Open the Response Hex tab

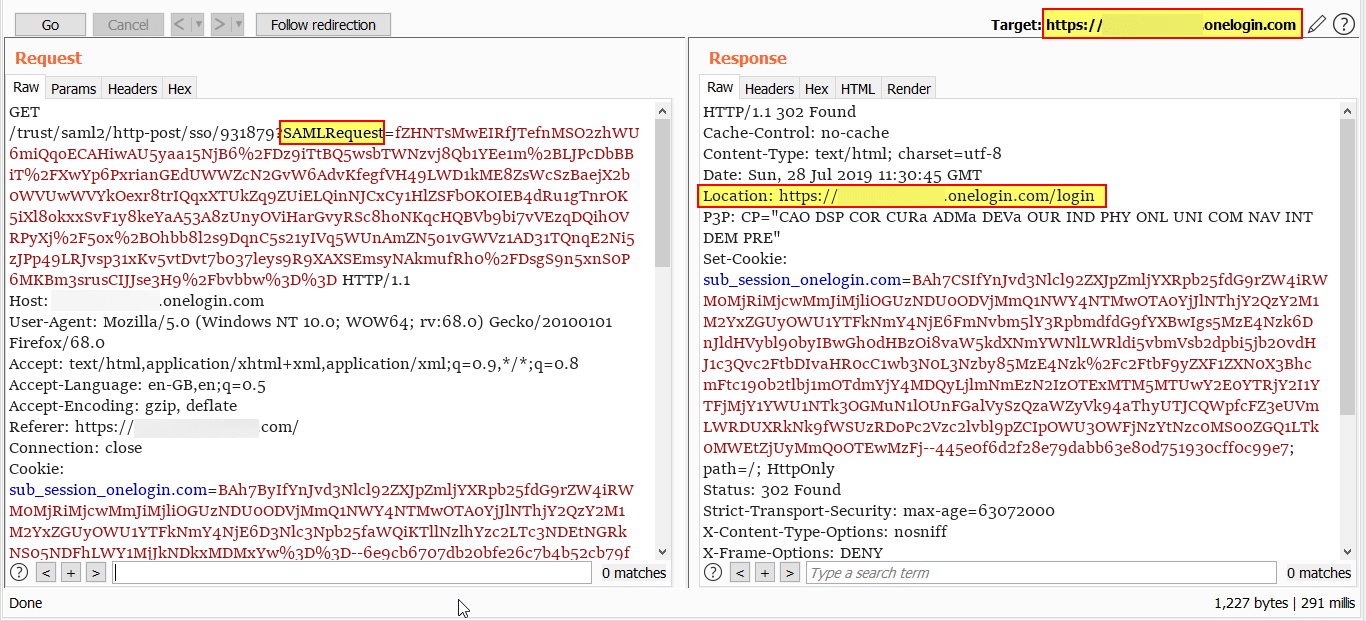pyautogui.click(x=817, y=89)
